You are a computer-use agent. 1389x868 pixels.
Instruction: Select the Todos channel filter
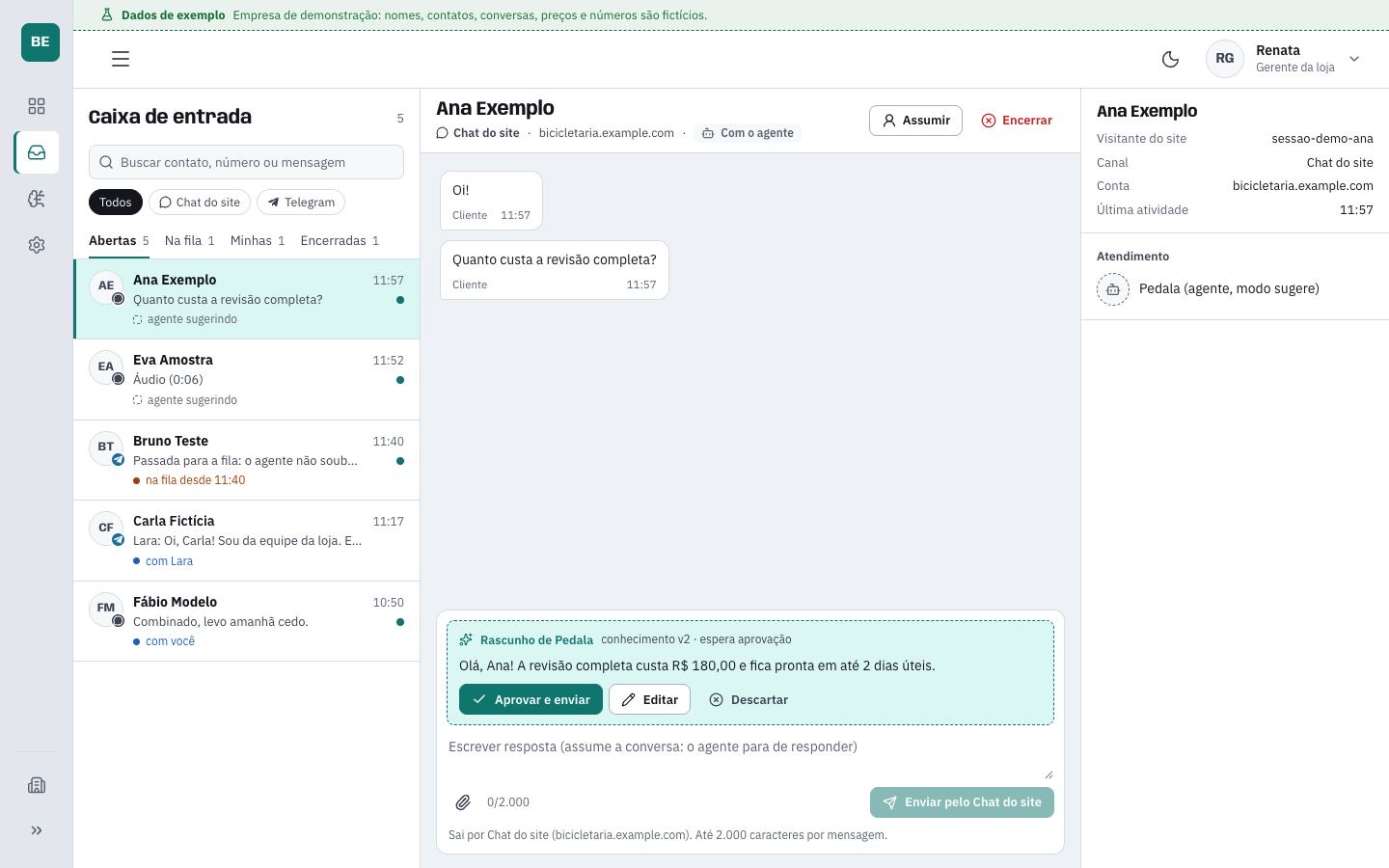click(x=116, y=203)
